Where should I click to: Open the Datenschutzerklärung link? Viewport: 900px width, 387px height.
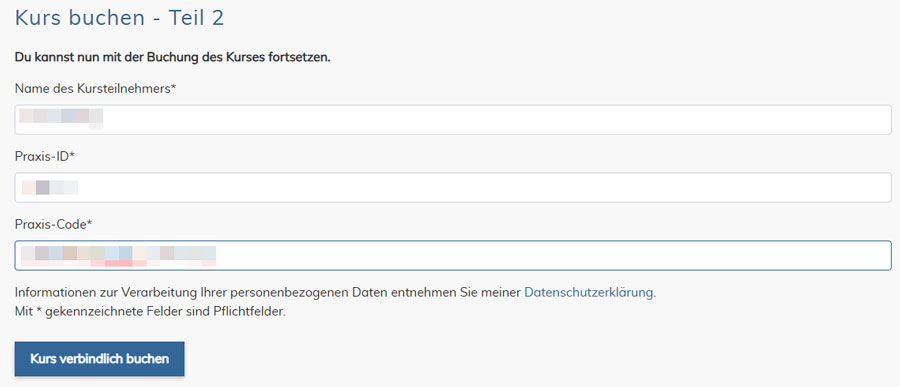click(588, 292)
